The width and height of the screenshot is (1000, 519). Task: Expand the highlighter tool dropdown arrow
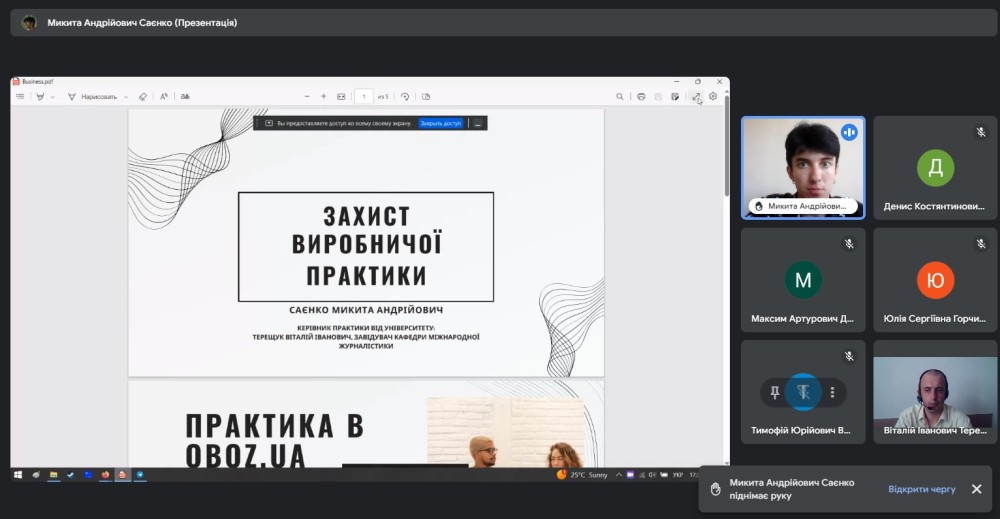click(53, 97)
